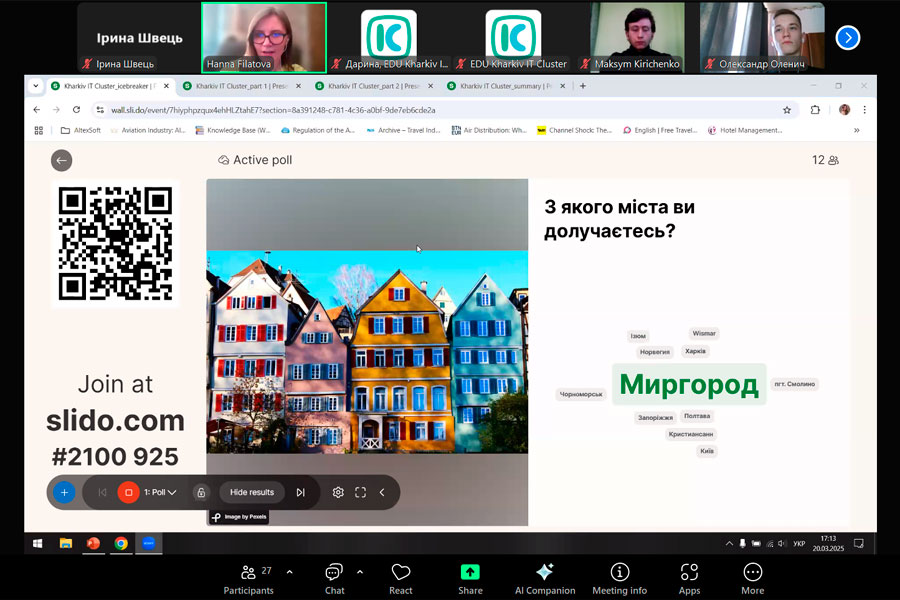Viewport: 900px width, 600px height.
Task: Click the blue plus button in Slido toolbar
Action: coord(64,492)
